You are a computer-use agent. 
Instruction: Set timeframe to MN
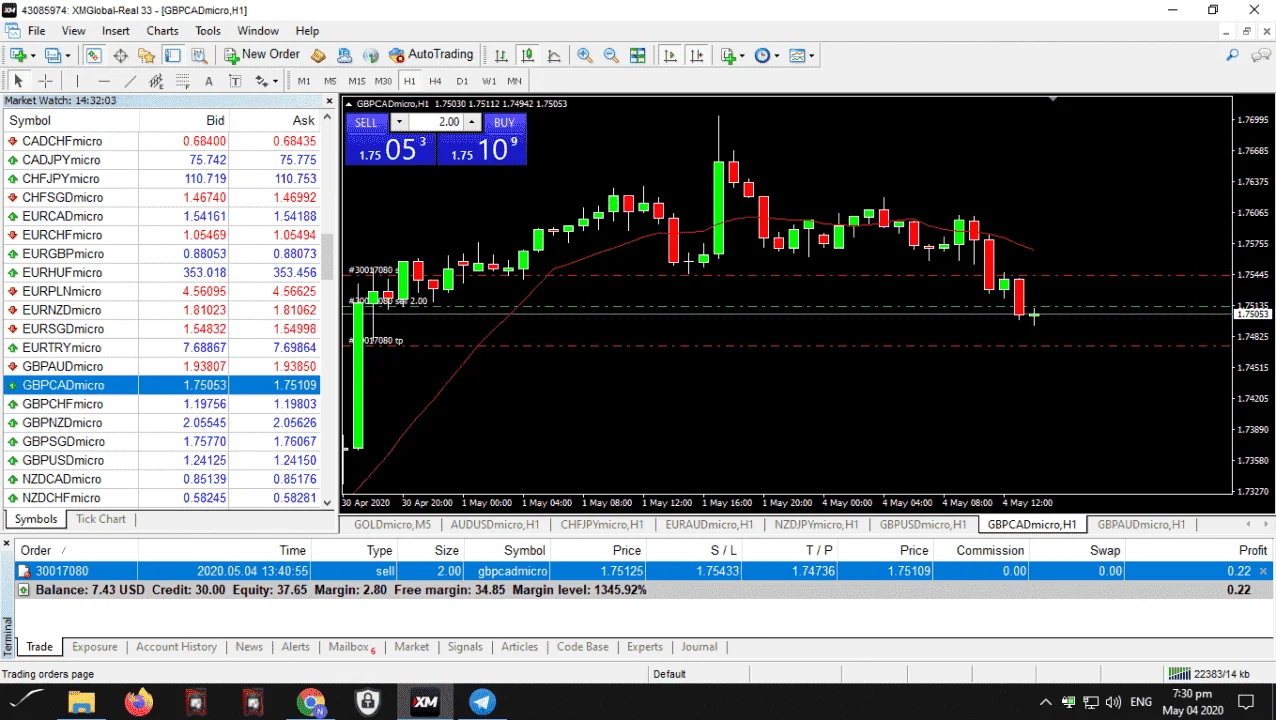click(x=514, y=81)
